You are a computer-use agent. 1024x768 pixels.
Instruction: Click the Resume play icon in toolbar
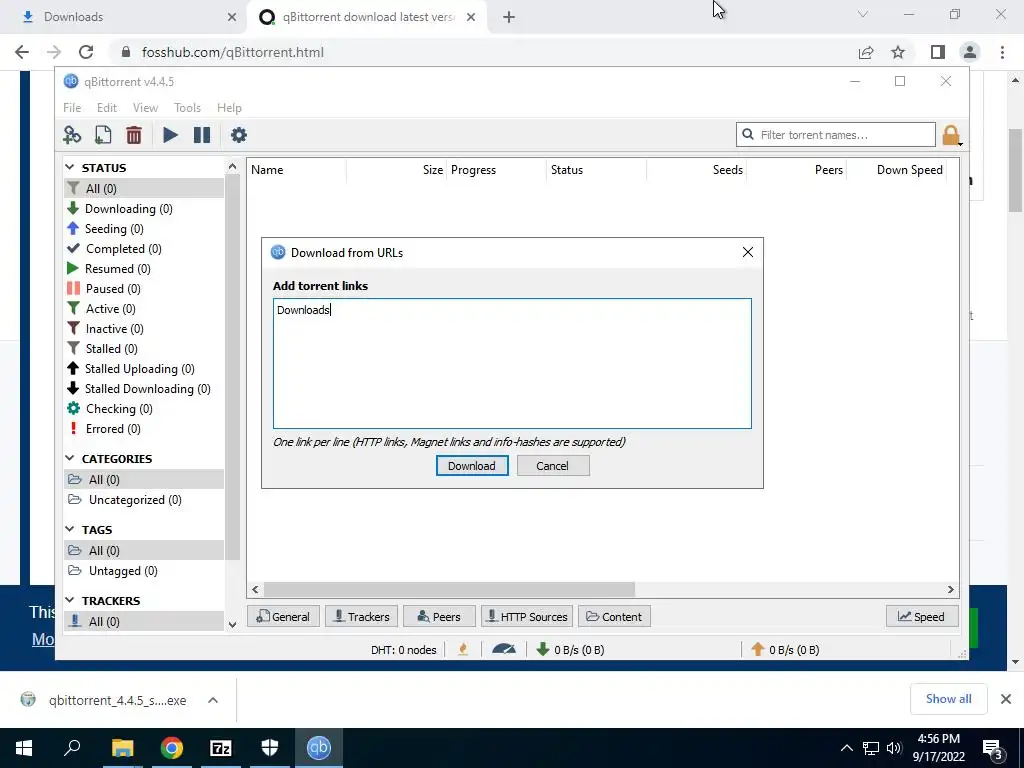click(x=170, y=135)
